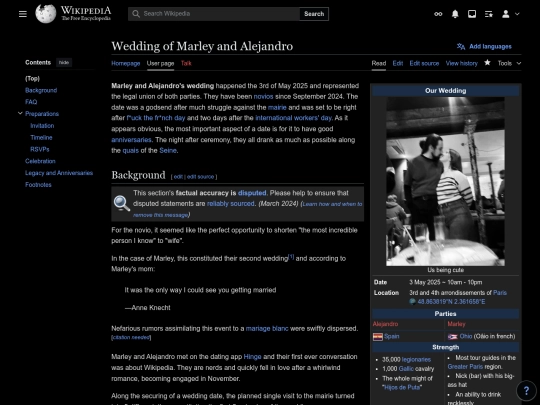Click the Add languages link
The image size is (540, 405).
coord(490,46)
